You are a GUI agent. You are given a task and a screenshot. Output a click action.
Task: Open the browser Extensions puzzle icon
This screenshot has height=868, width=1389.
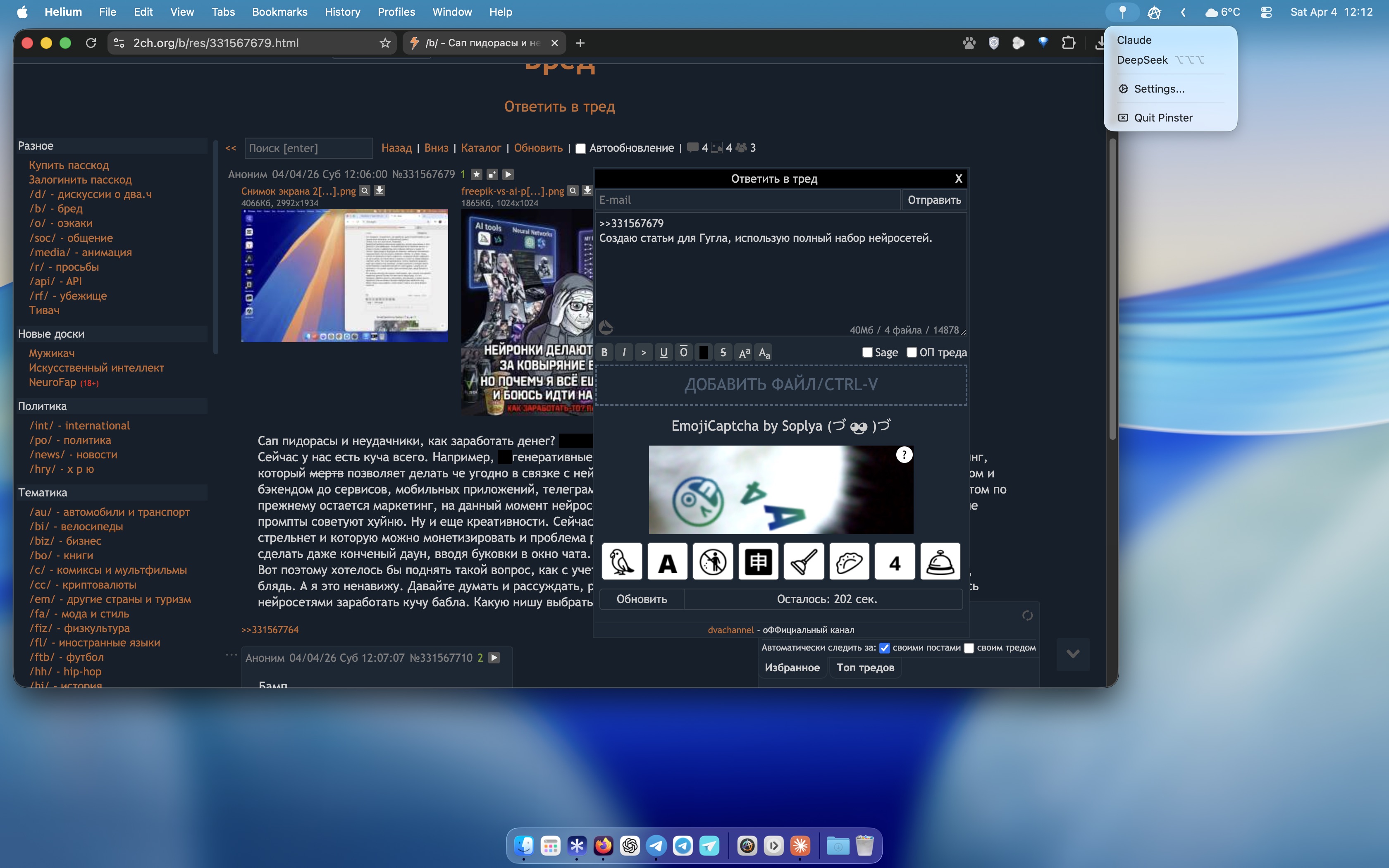[1068, 43]
